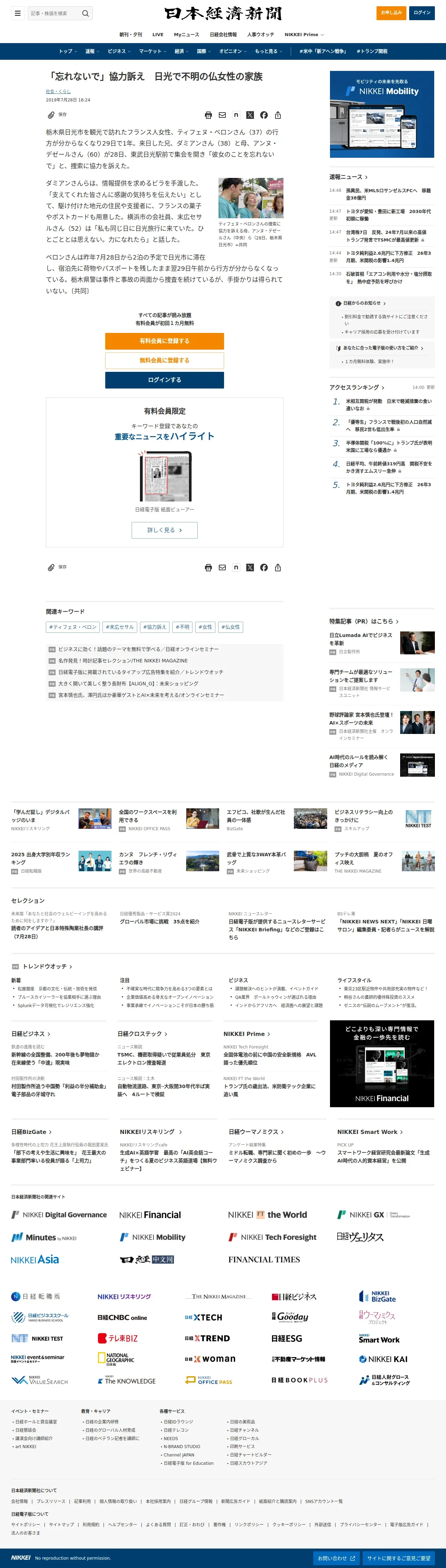Expand the 国際 navigation dropdown
Viewport: 446px width, 1568px height.
[204, 51]
